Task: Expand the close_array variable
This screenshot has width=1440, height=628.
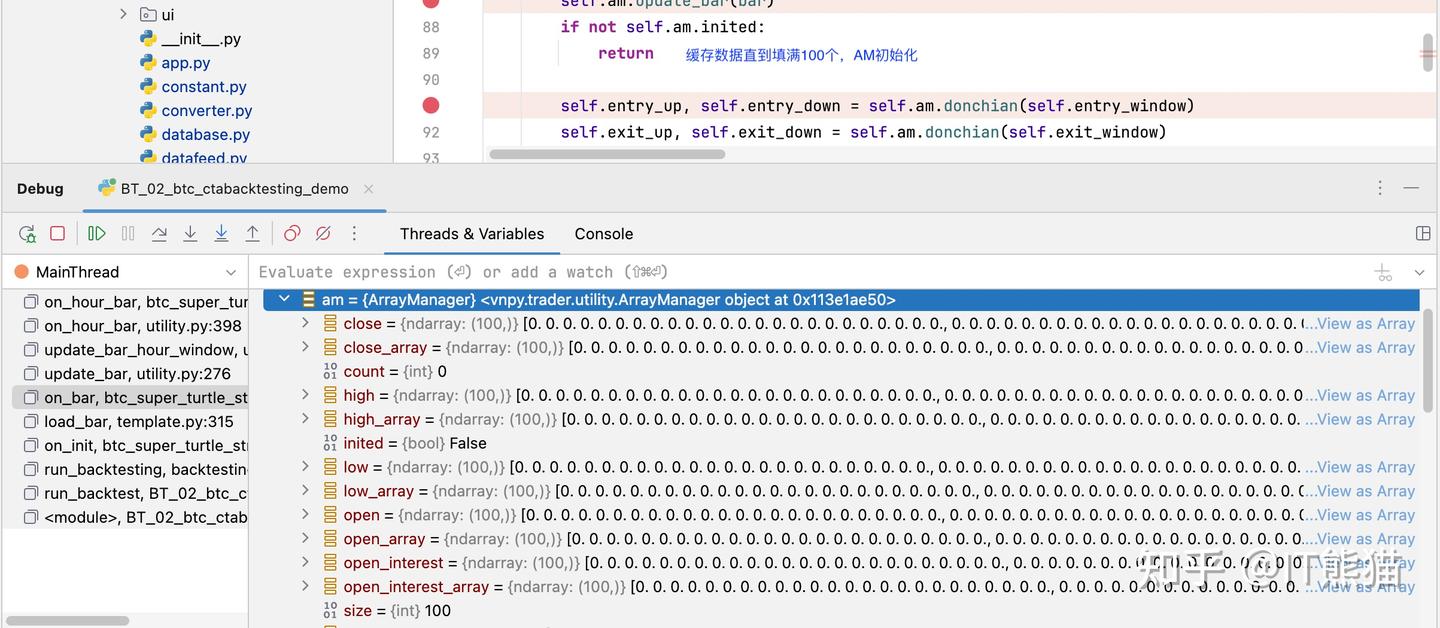Action: point(306,347)
